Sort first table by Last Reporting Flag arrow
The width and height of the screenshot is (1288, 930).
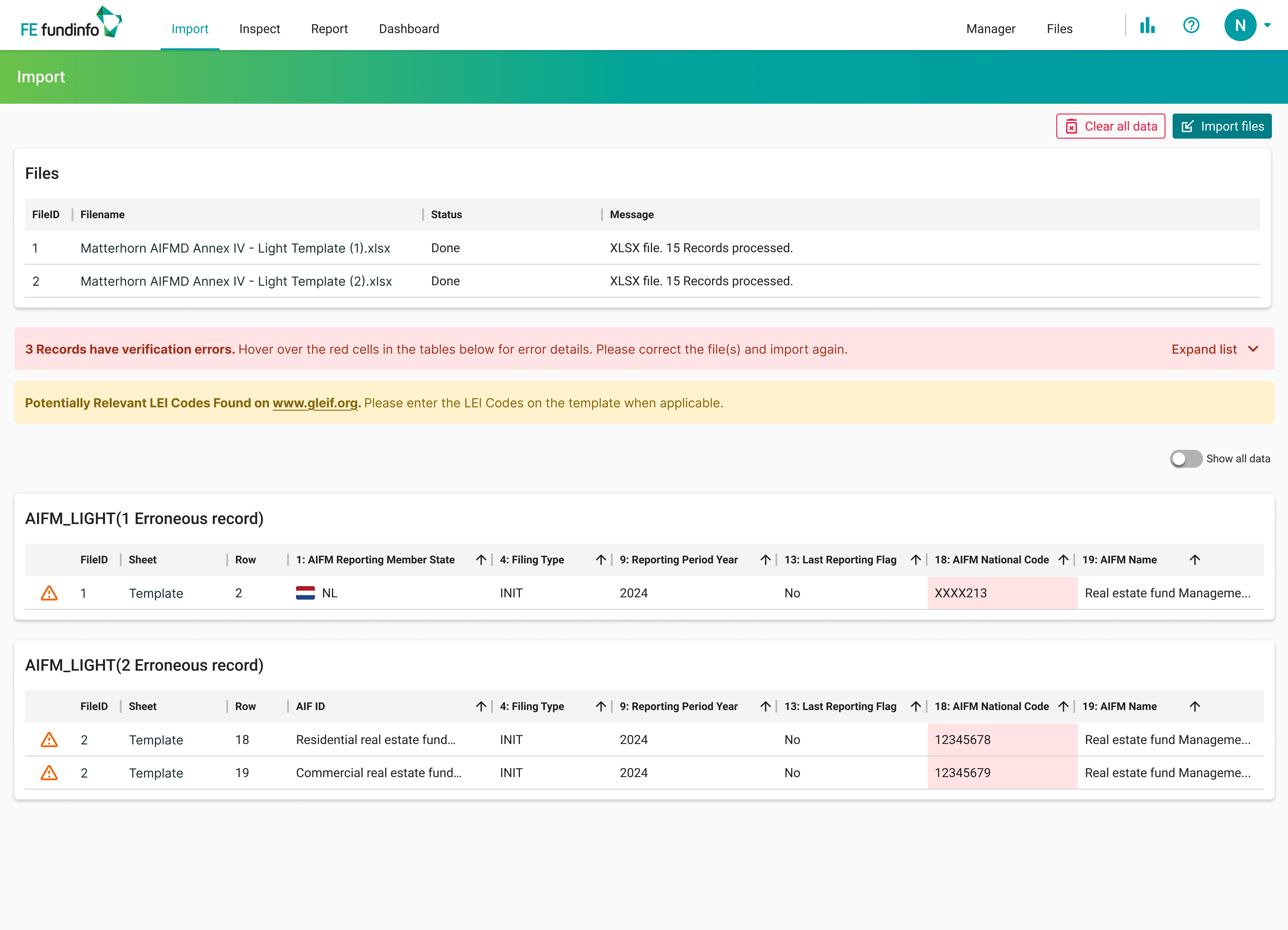(x=915, y=560)
